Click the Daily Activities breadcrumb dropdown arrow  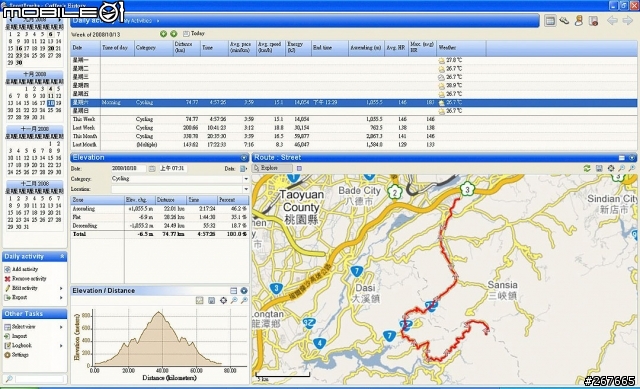tap(158, 21)
